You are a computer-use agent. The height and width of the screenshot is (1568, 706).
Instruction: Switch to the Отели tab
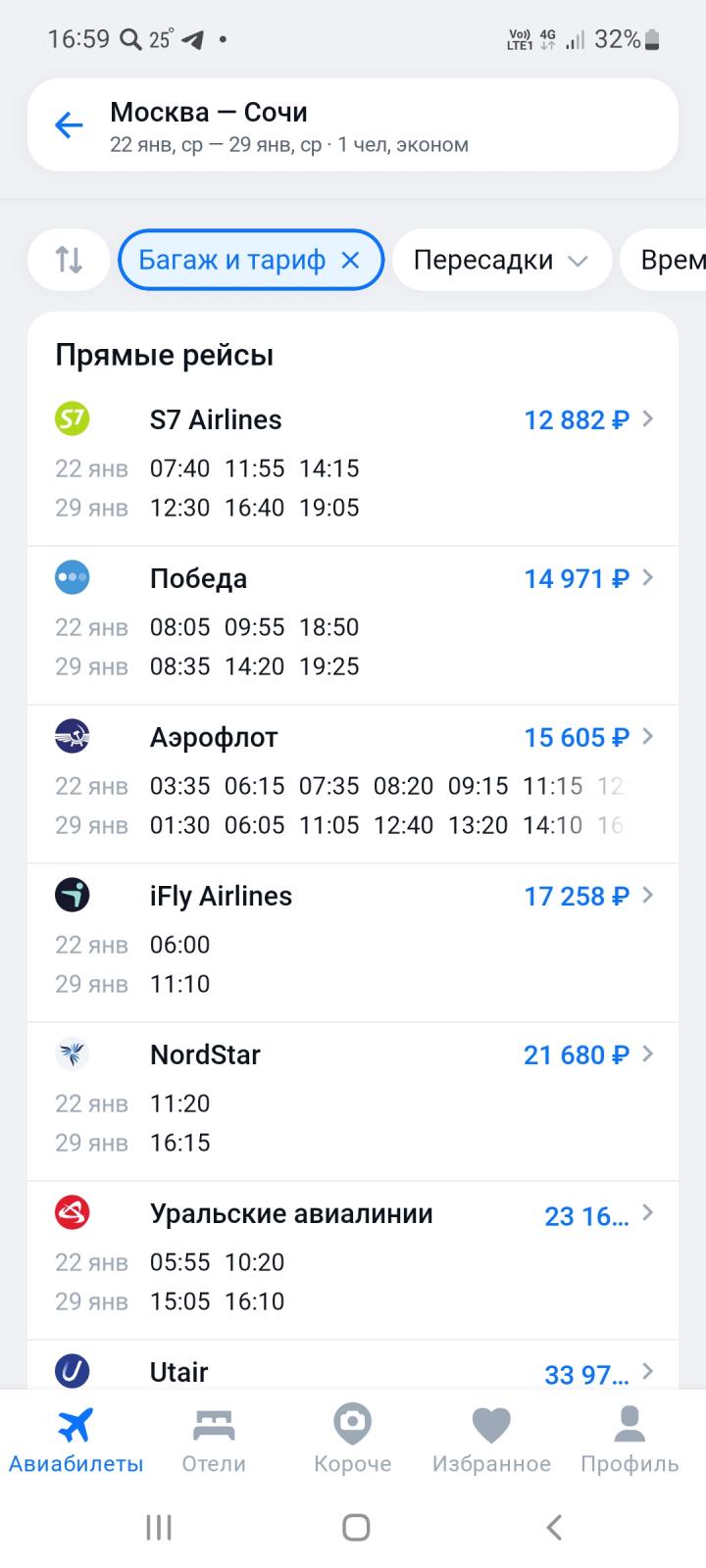[x=214, y=1441]
